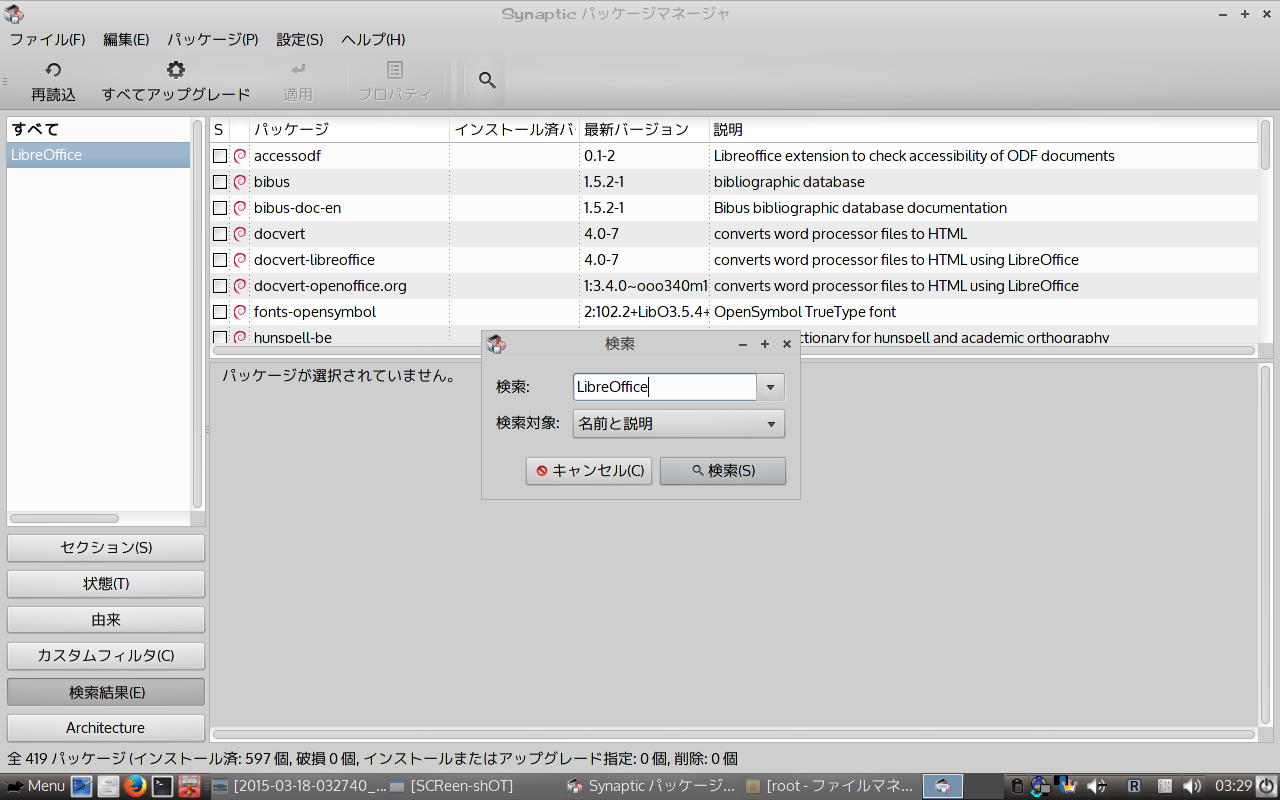Viewport: 1280px width, 800px height.
Task: Open the file manager launcher in taskbar
Action: click(x=109, y=786)
